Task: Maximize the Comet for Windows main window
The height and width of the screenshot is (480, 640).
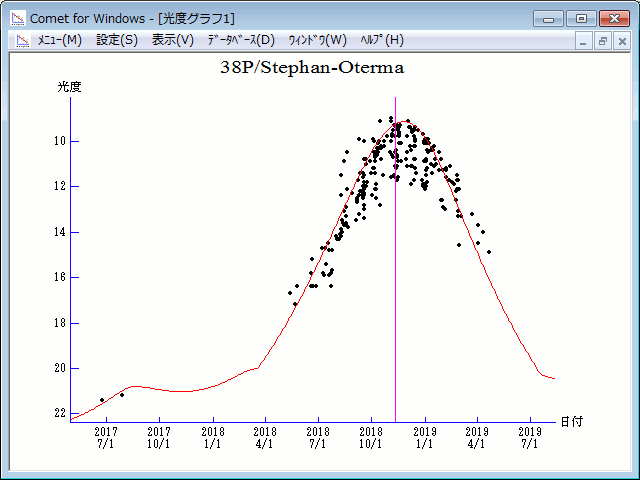Action: (580, 18)
